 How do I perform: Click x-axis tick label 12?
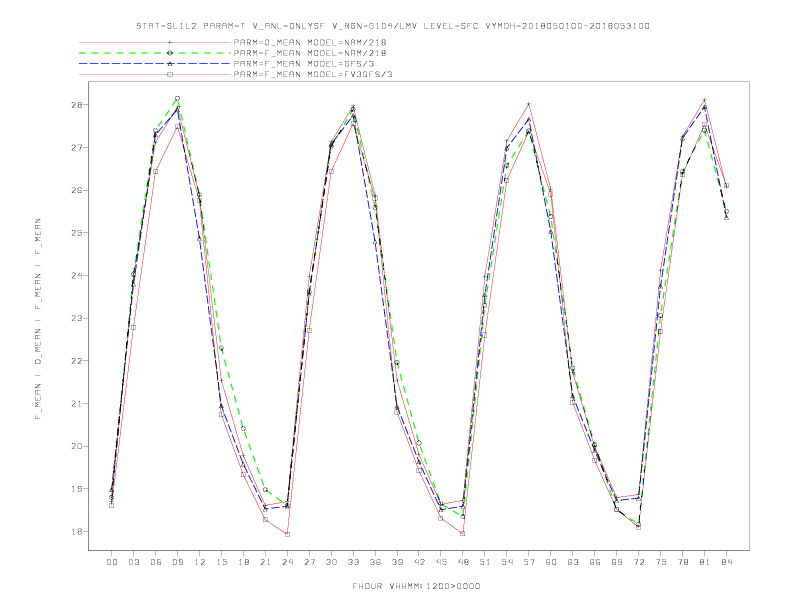point(200,562)
